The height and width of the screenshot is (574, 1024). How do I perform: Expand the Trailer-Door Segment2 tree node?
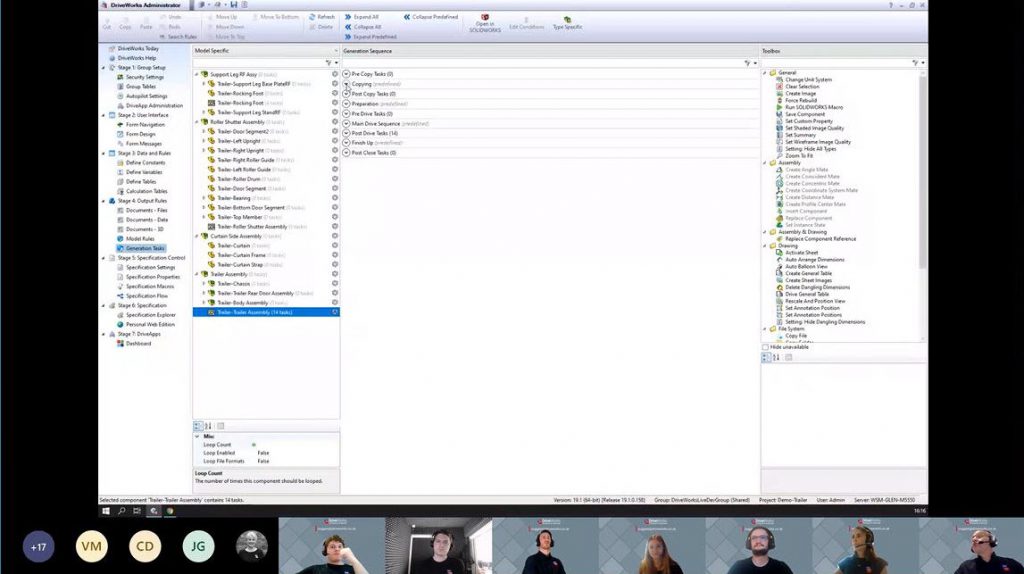click(204, 131)
